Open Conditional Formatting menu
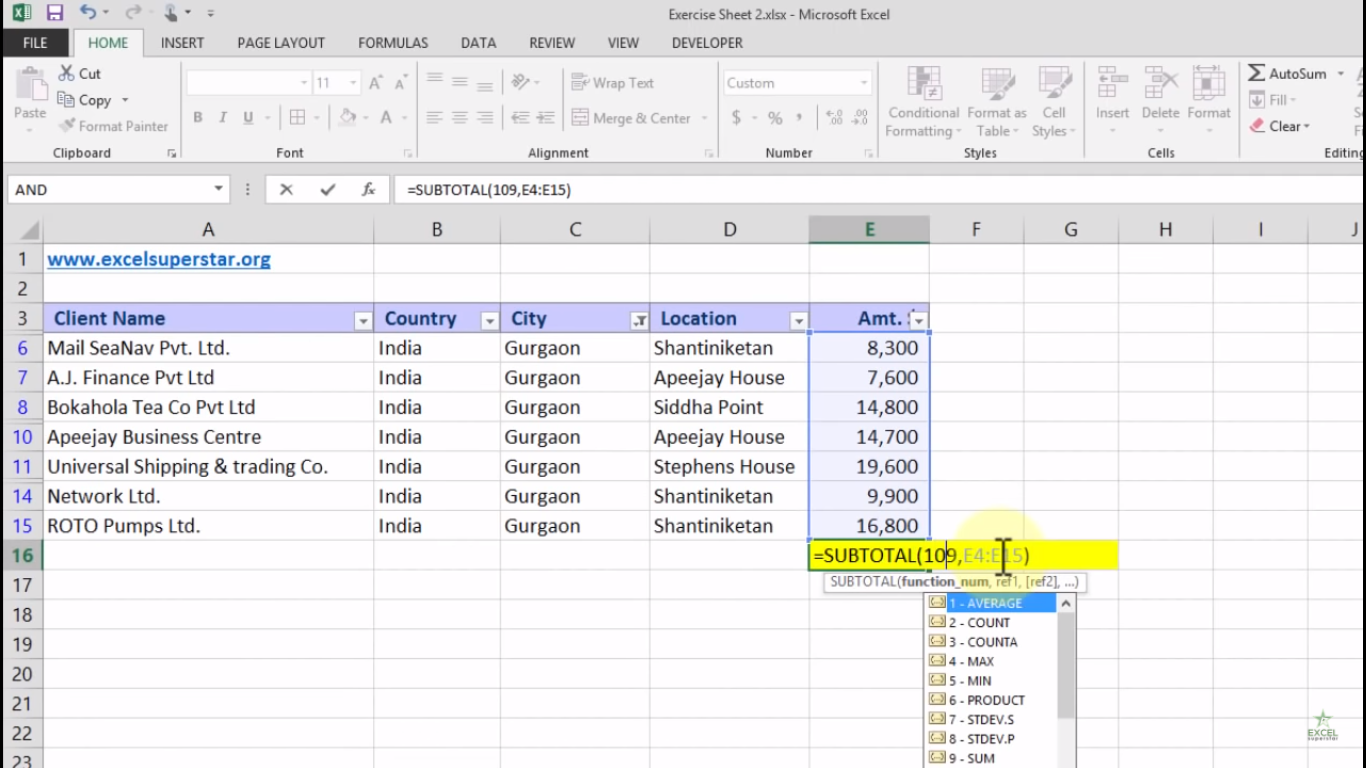Screen dimensions: 1366x768 tap(923, 102)
